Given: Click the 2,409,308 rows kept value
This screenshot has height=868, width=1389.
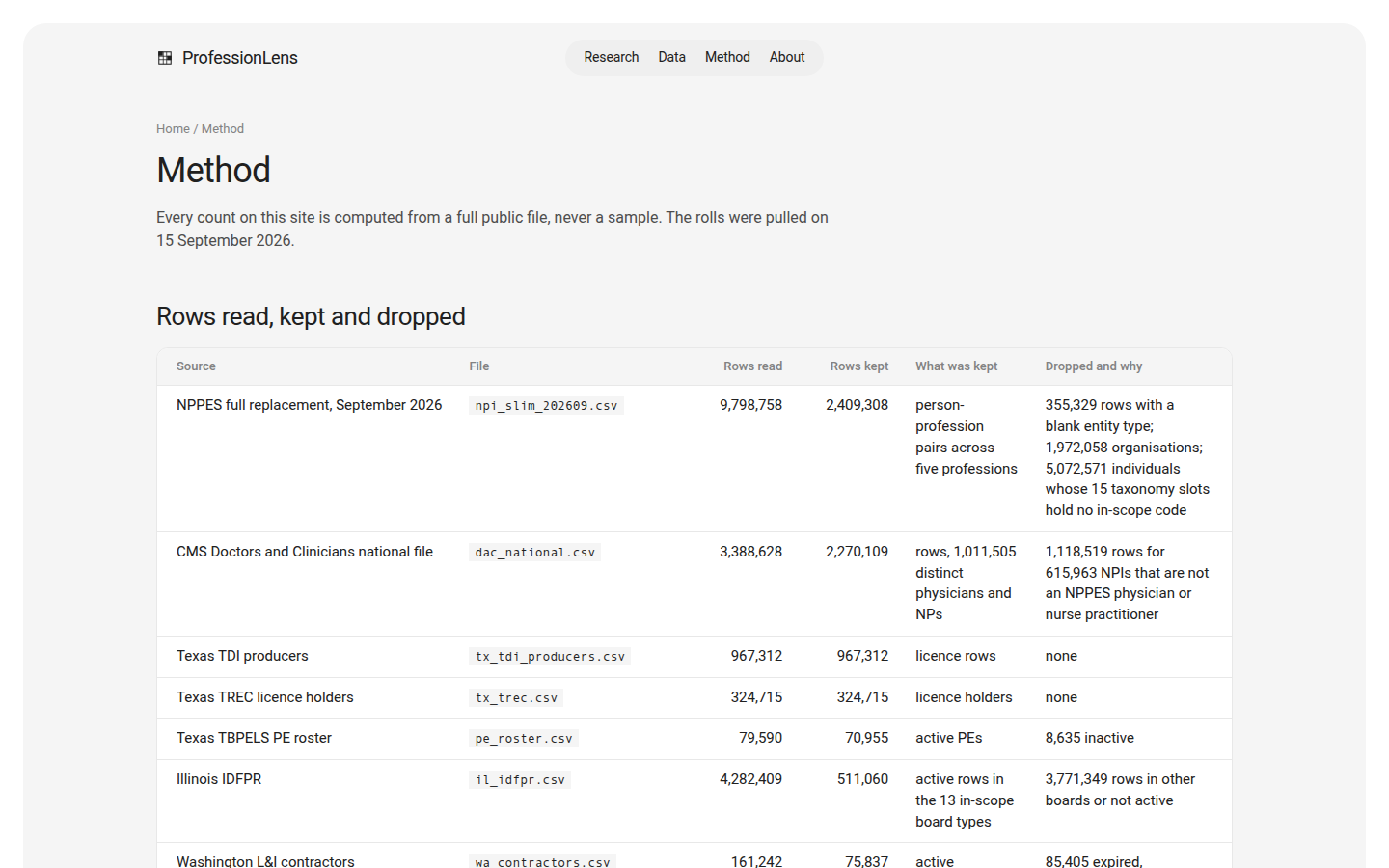Looking at the screenshot, I should 858,405.
